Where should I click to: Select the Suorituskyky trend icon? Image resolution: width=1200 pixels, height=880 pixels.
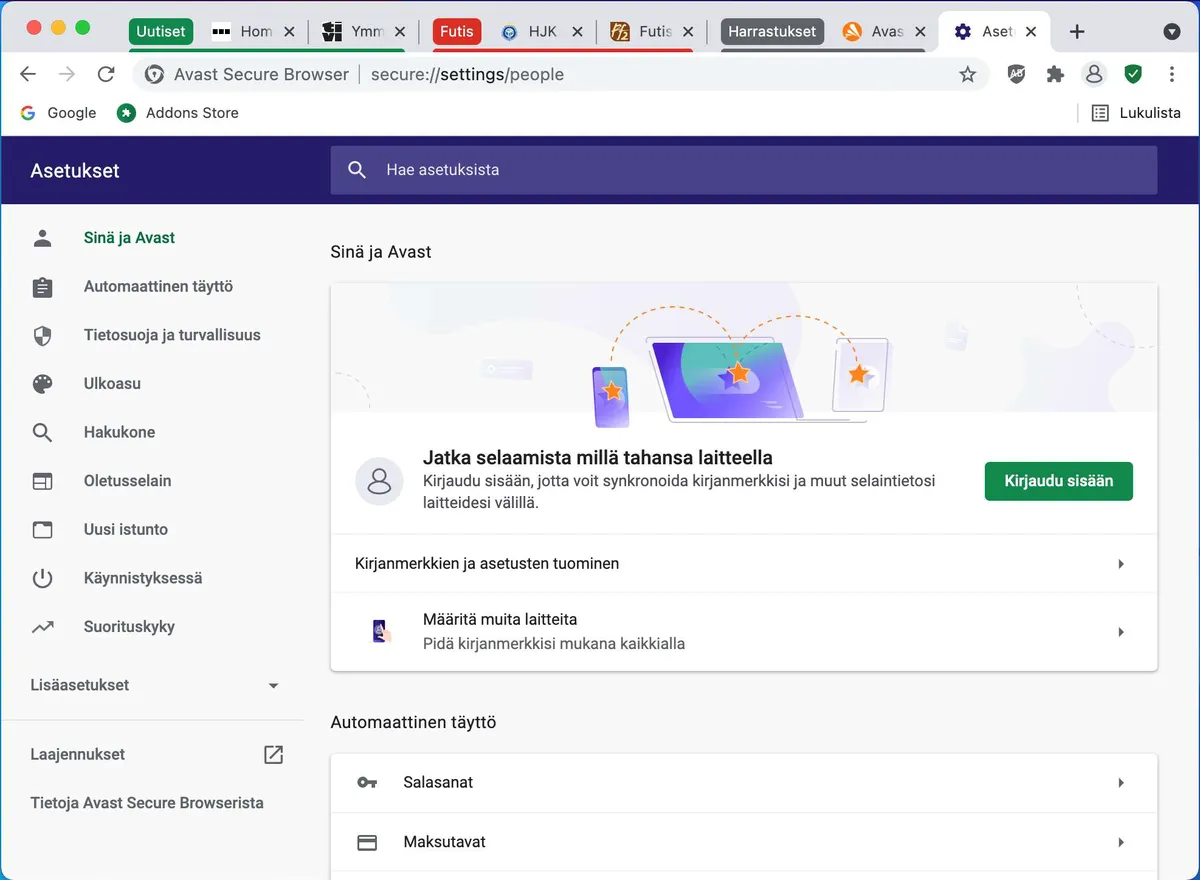(x=42, y=627)
